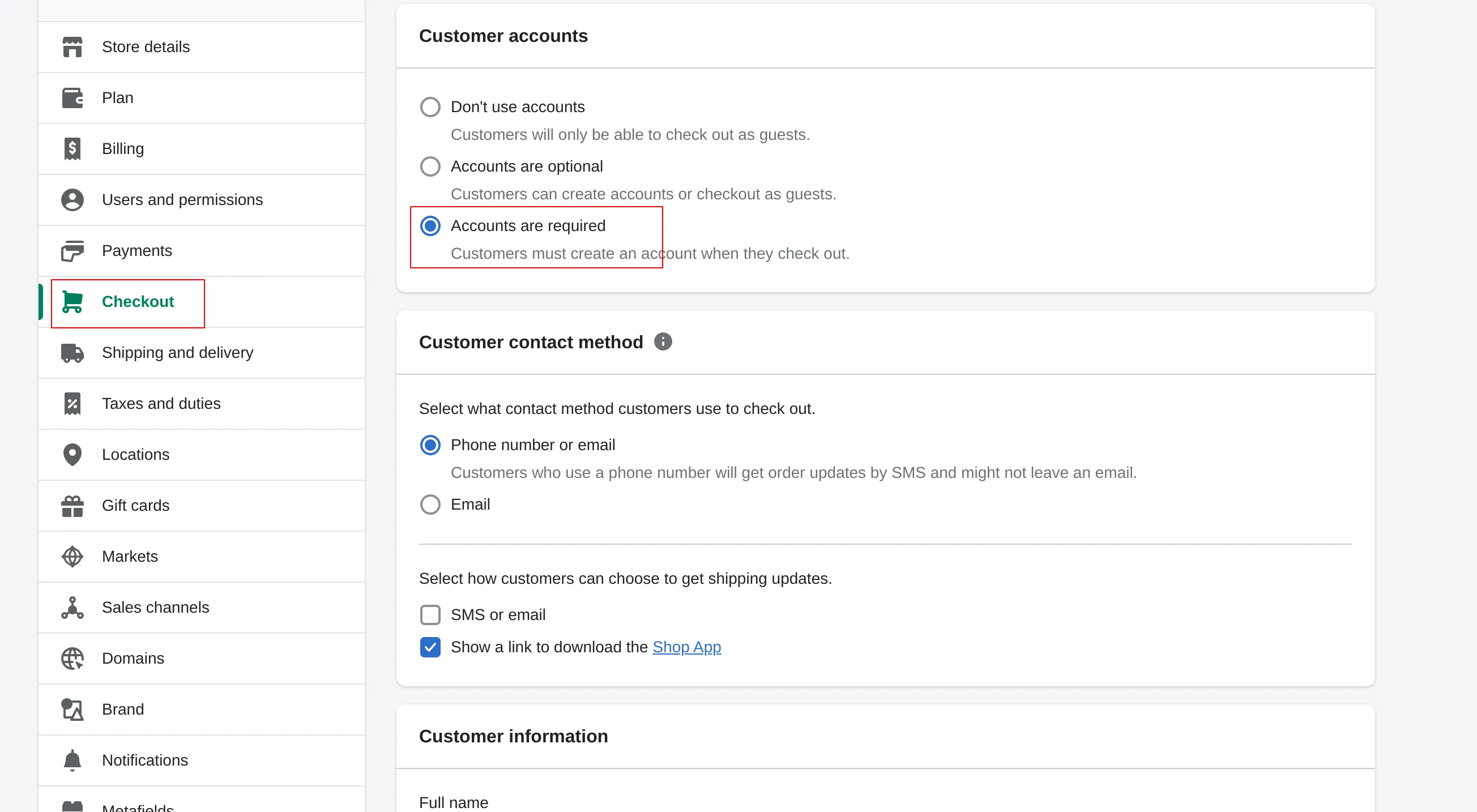Select the "Don't use accounts" option
The height and width of the screenshot is (812, 1477).
pyautogui.click(x=430, y=107)
